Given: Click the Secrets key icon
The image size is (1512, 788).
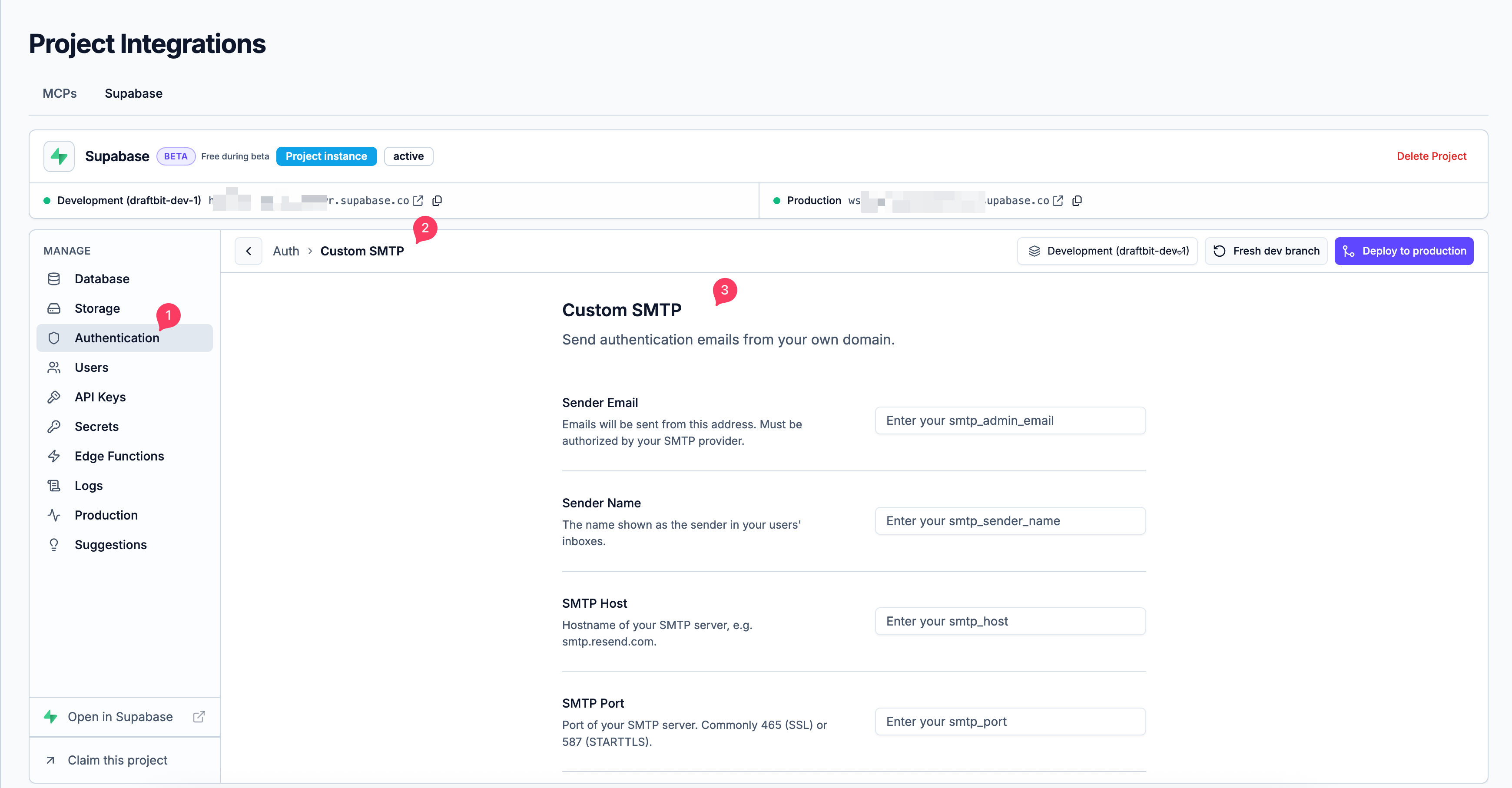Looking at the screenshot, I should (x=54, y=427).
